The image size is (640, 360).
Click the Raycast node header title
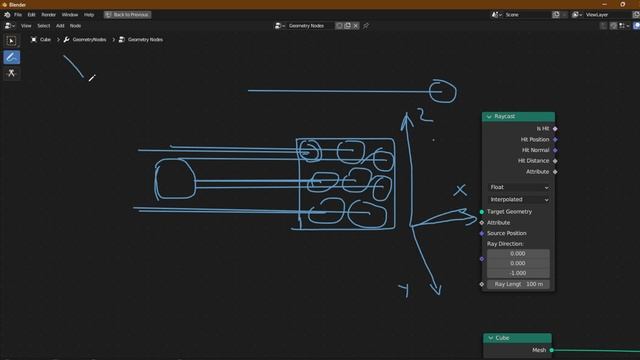coord(504,117)
